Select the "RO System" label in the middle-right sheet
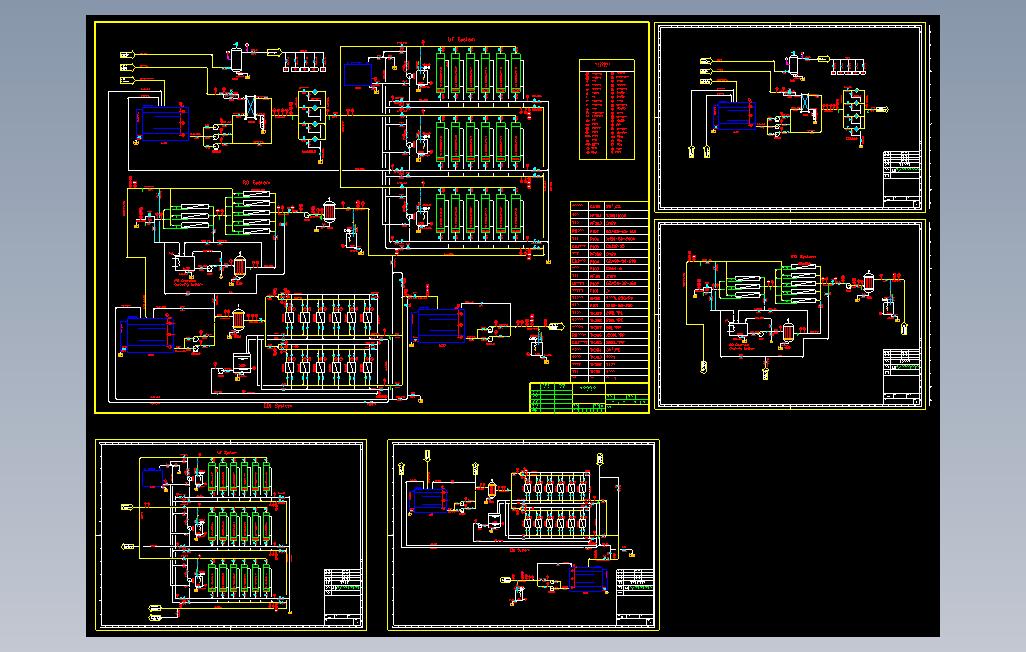The height and width of the screenshot is (652, 1026). click(x=802, y=257)
